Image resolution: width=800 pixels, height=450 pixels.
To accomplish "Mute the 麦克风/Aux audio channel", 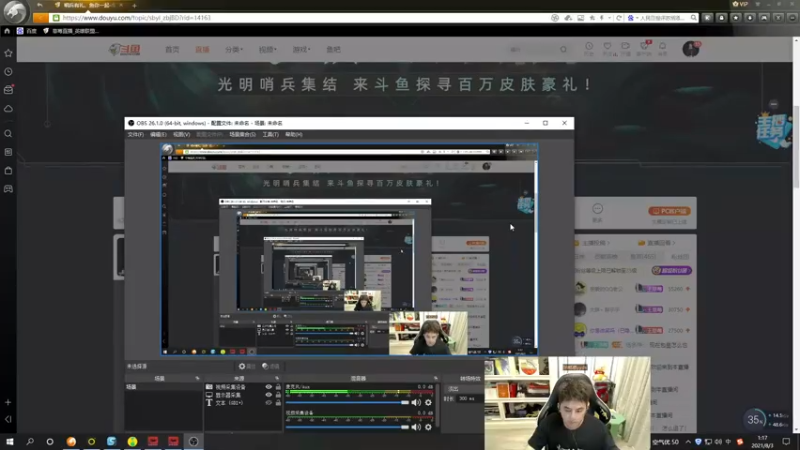I will click(x=416, y=403).
